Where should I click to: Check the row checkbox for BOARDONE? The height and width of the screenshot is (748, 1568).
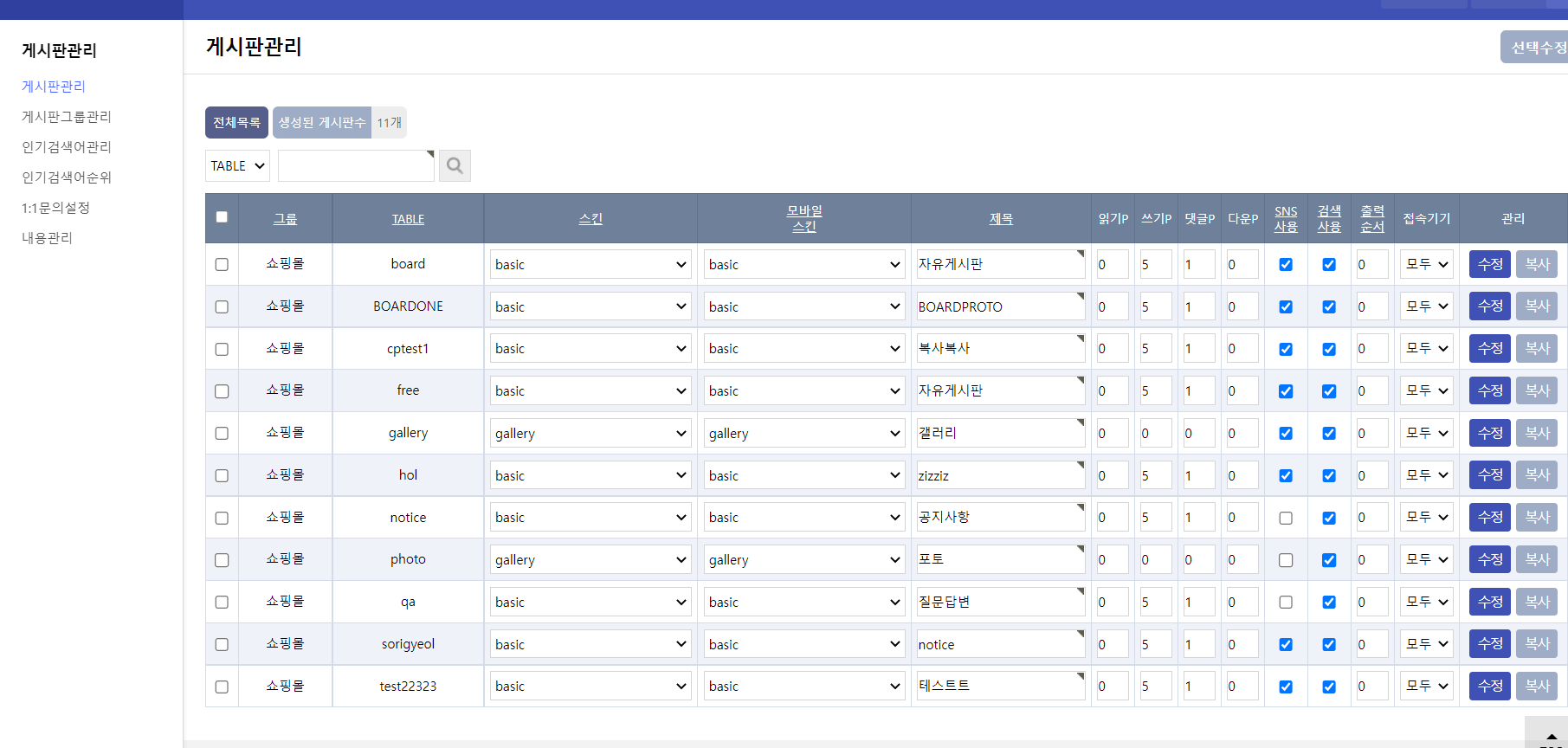click(222, 306)
